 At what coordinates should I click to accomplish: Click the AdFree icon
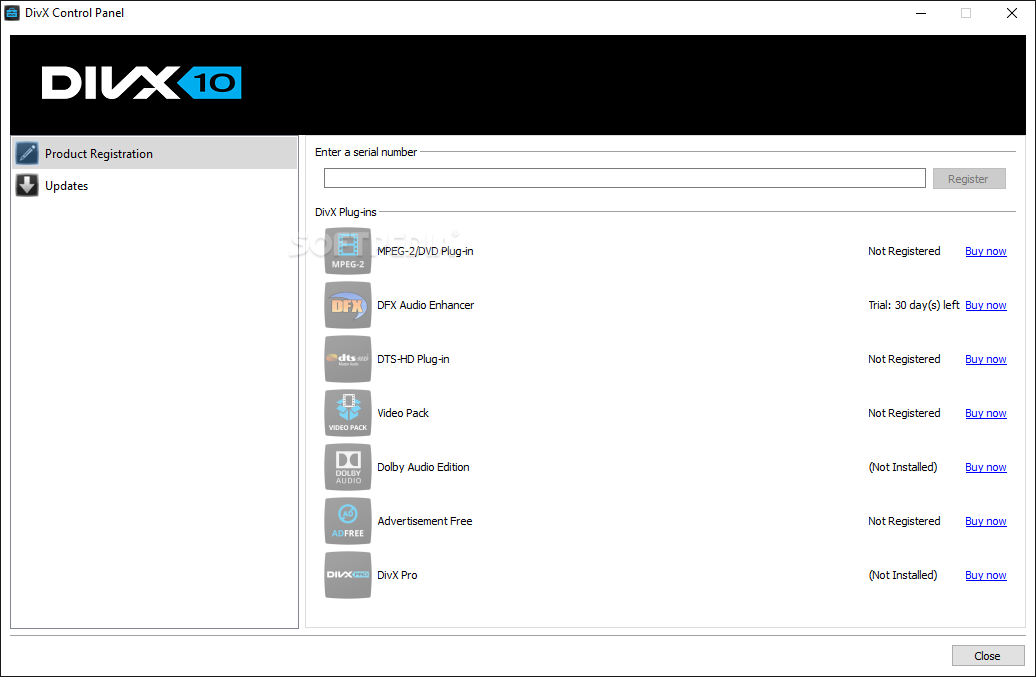[348, 521]
